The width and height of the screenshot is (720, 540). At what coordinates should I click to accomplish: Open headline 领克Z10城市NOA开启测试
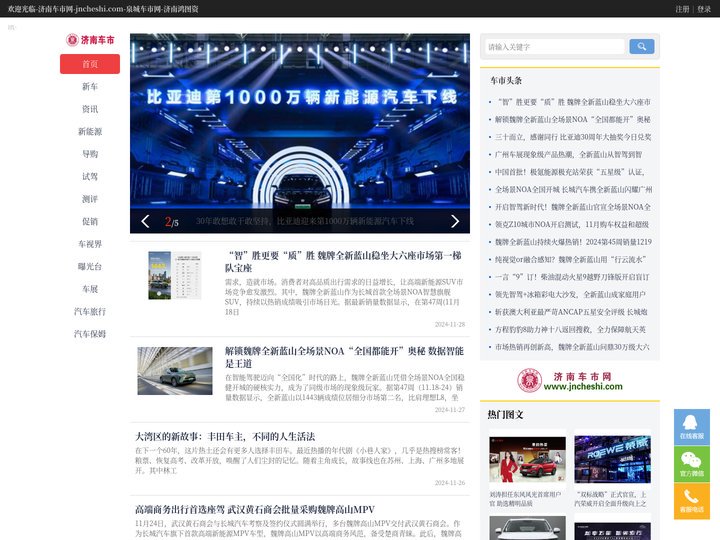(572, 224)
